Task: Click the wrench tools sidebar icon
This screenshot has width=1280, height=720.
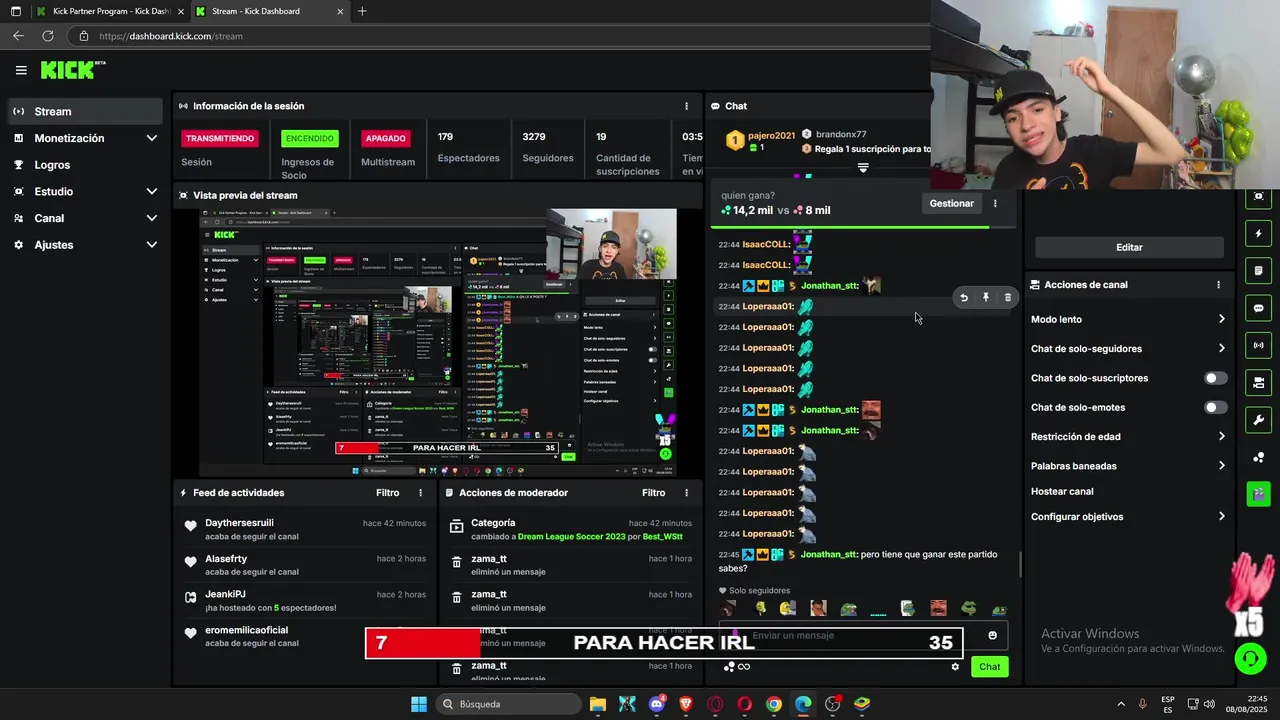Action: coord(1258,420)
